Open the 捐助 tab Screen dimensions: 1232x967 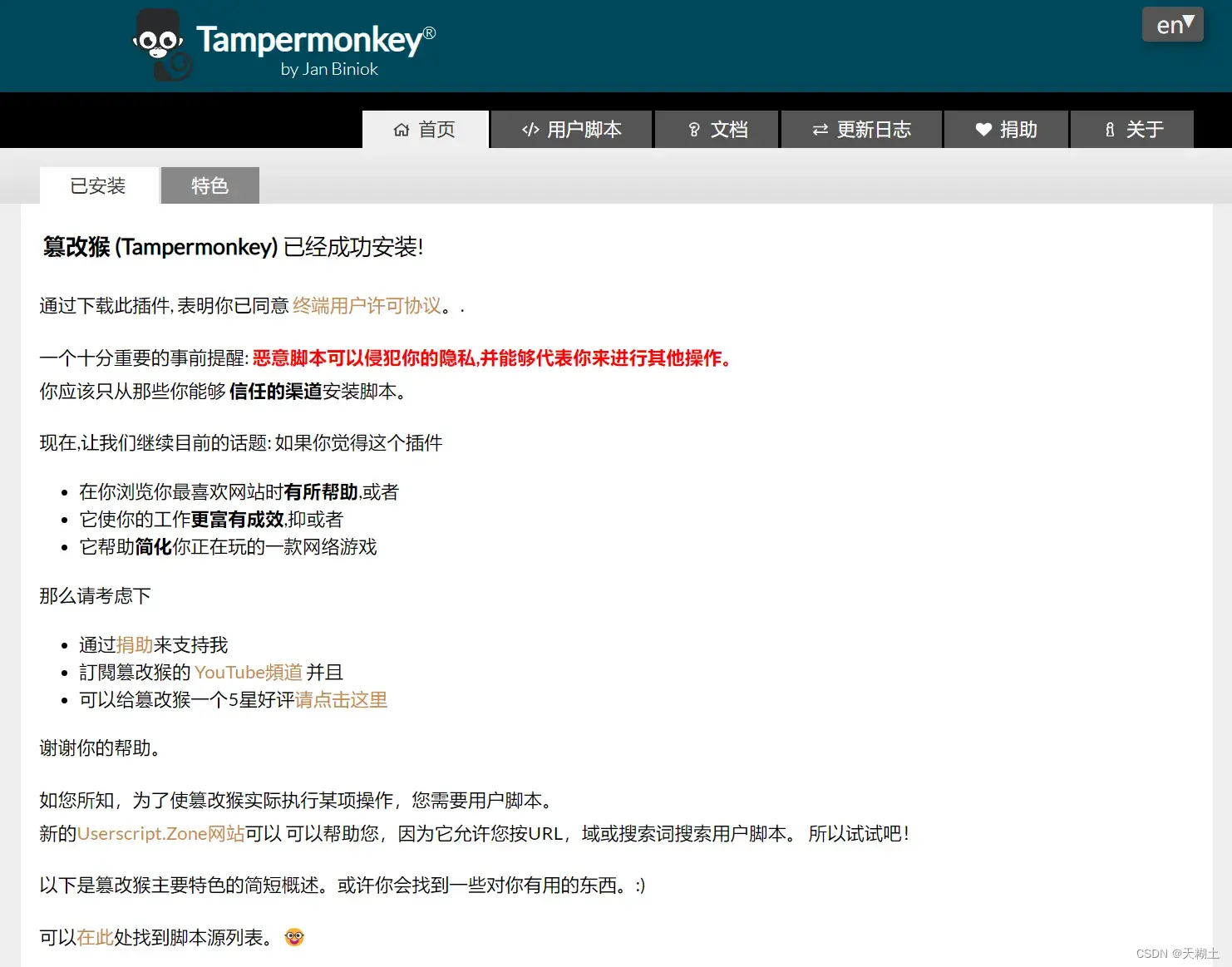click(x=1006, y=130)
